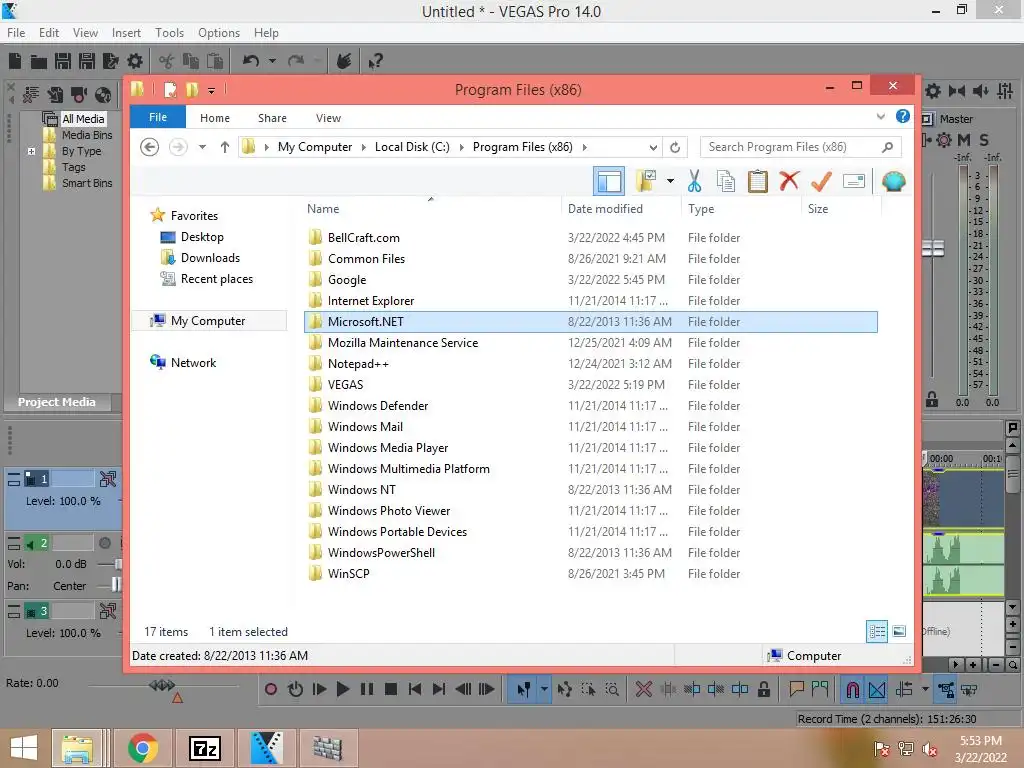Click the Copy icon in Explorer toolbar
This screenshot has height=768, width=1024.
pyautogui.click(x=726, y=181)
